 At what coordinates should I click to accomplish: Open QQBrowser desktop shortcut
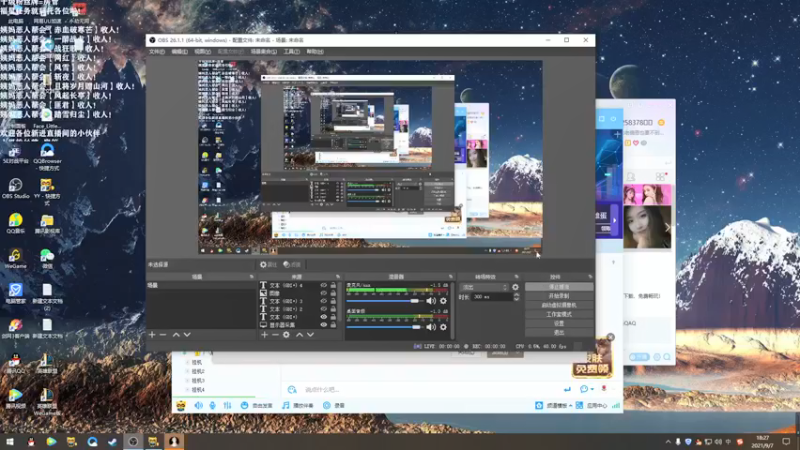pyautogui.click(x=47, y=157)
